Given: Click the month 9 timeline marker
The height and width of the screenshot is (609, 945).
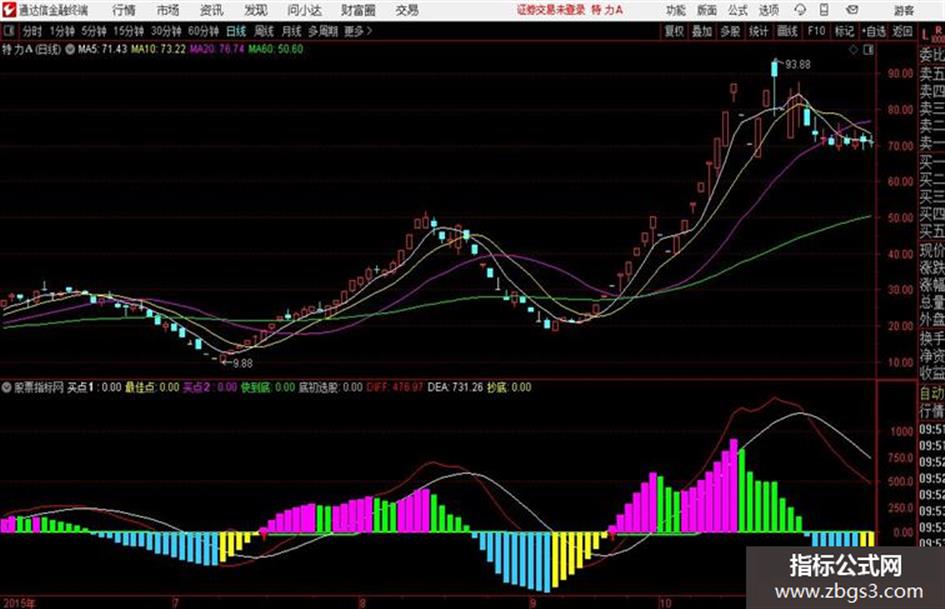Looking at the screenshot, I should pyautogui.click(x=532, y=603).
